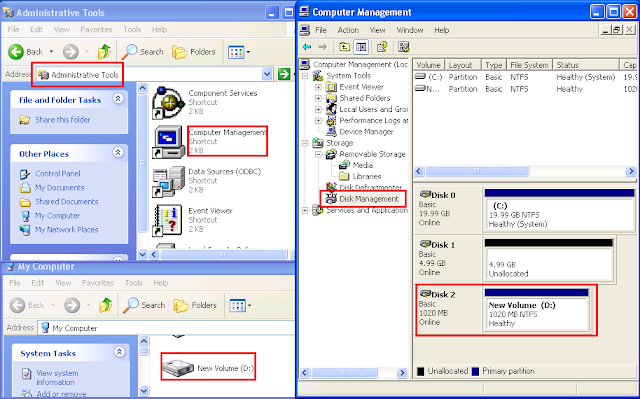The height and width of the screenshot is (399, 640).
Task: Click the File System column header
Action: (529, 65)
